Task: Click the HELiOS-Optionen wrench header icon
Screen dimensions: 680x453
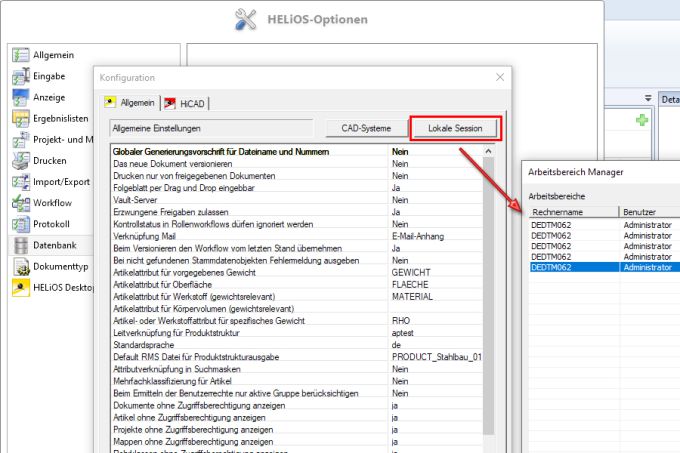Action: pyautogui.click(x=245, y=20)
